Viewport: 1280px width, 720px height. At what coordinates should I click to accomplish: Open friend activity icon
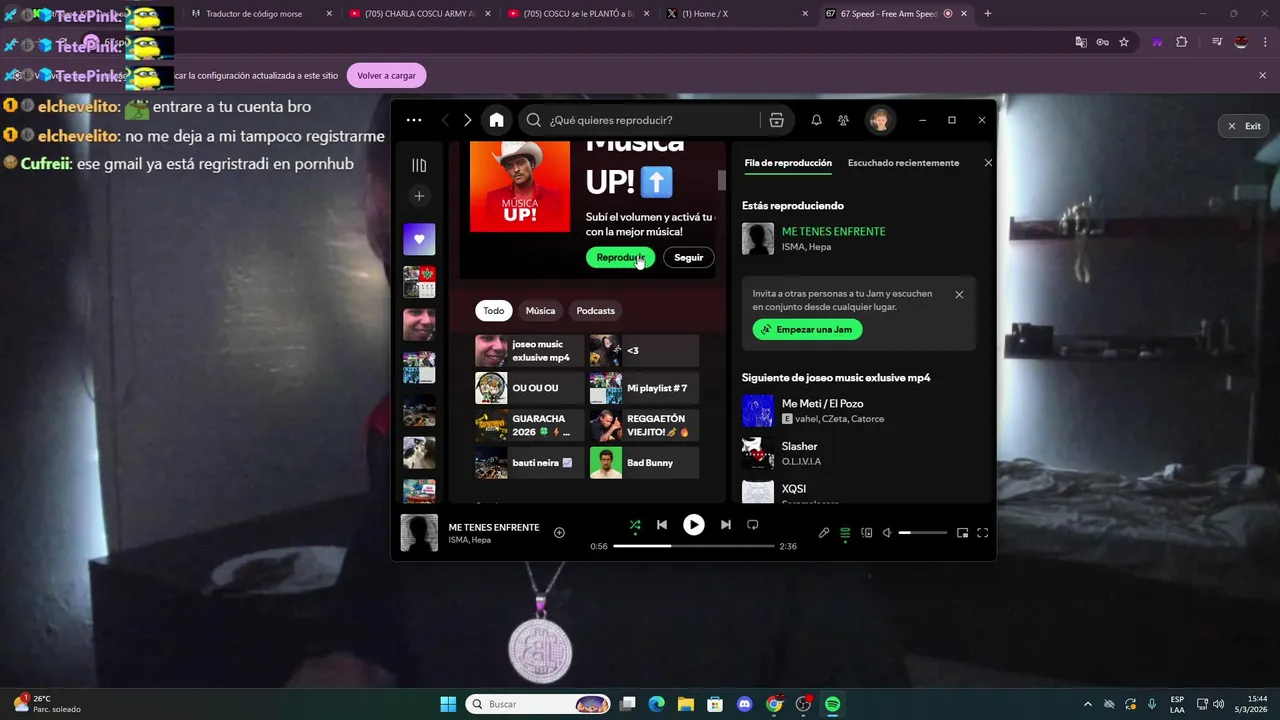tap(844, 120)
